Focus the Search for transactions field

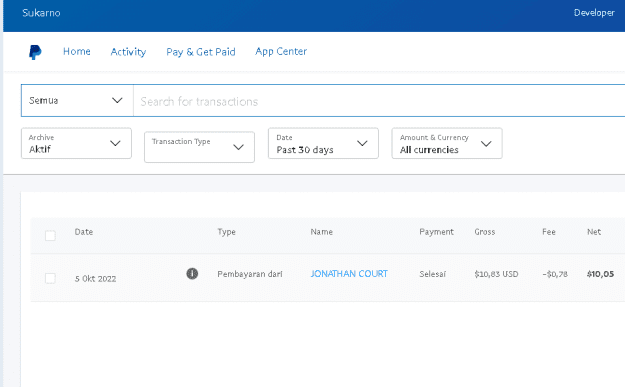point(379,101)
